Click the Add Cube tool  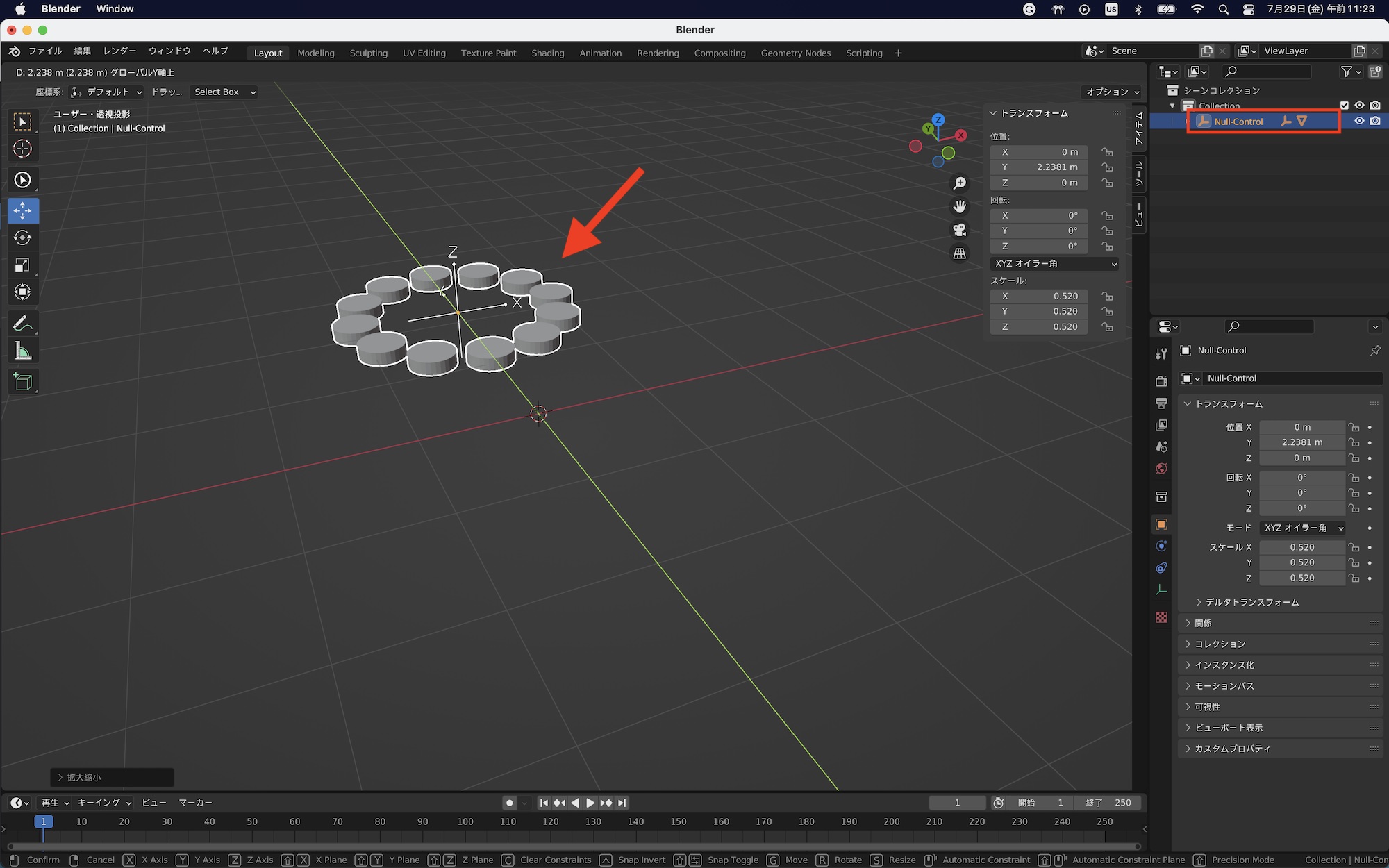coord(22,382)
